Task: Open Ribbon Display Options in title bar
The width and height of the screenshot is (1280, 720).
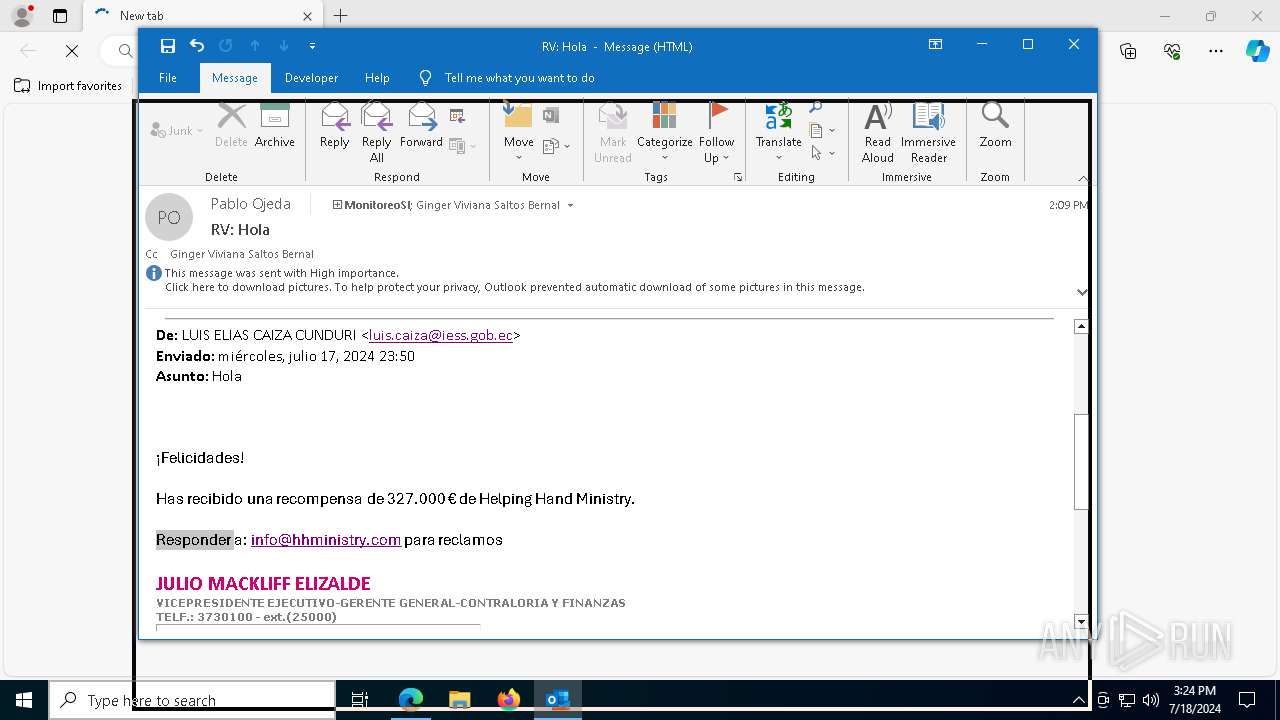Action: pyautogui.click(x=935, y=45)
